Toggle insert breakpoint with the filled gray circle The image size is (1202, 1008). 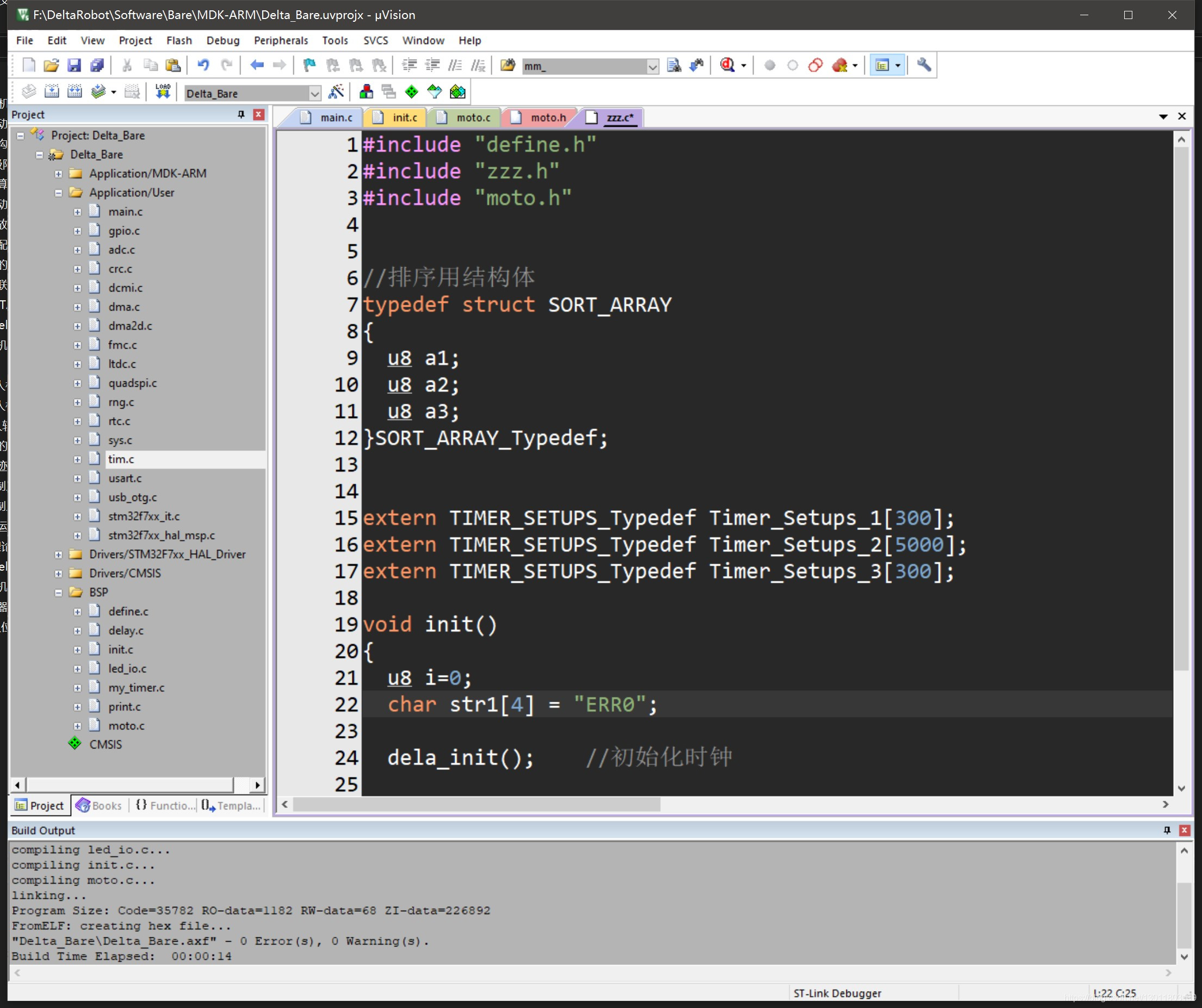(x=770, y=65)
